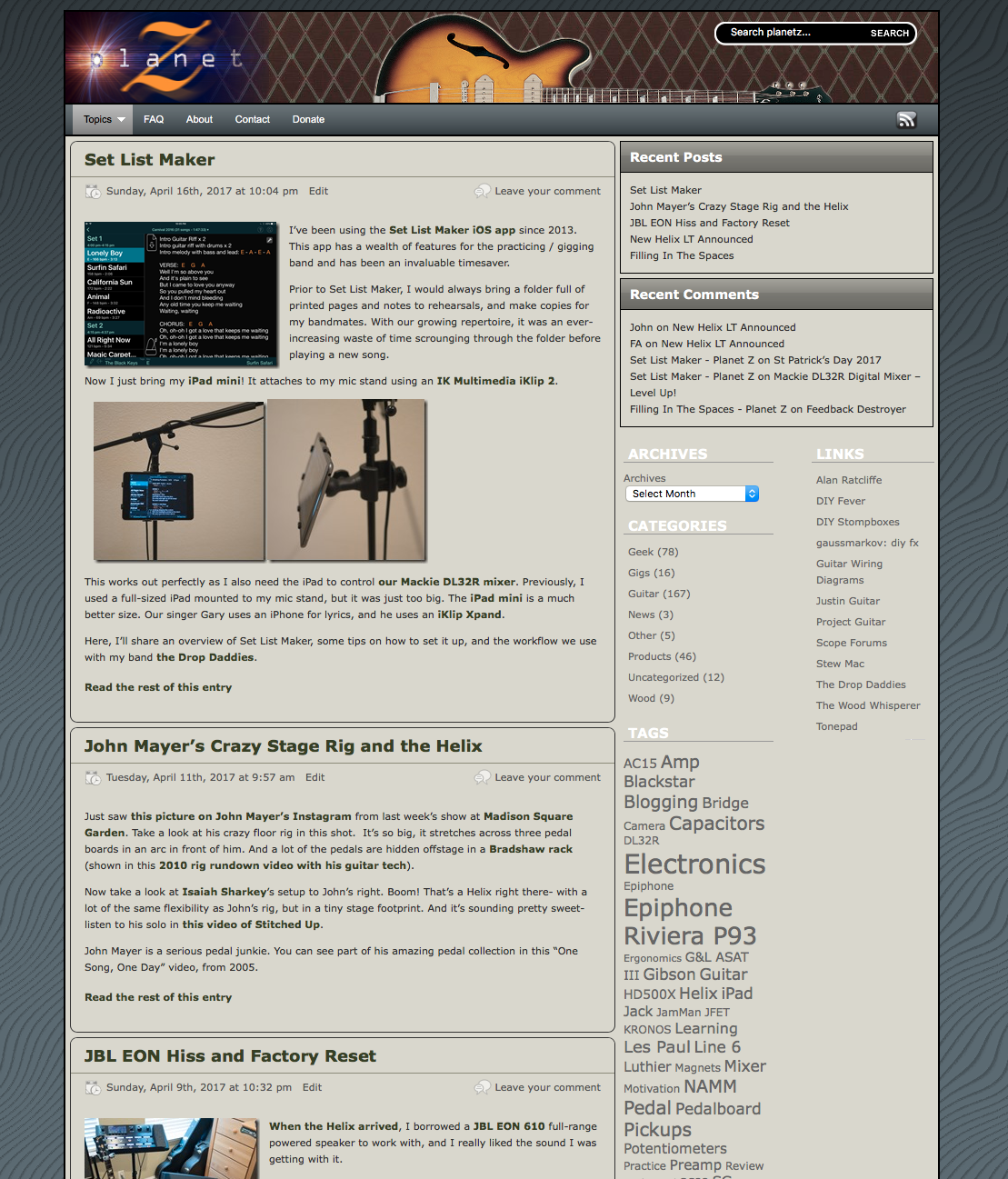Open the Select Month archives dropdown
Image resolution: width=1008 pixels, height=1179 pixels.
691,494
